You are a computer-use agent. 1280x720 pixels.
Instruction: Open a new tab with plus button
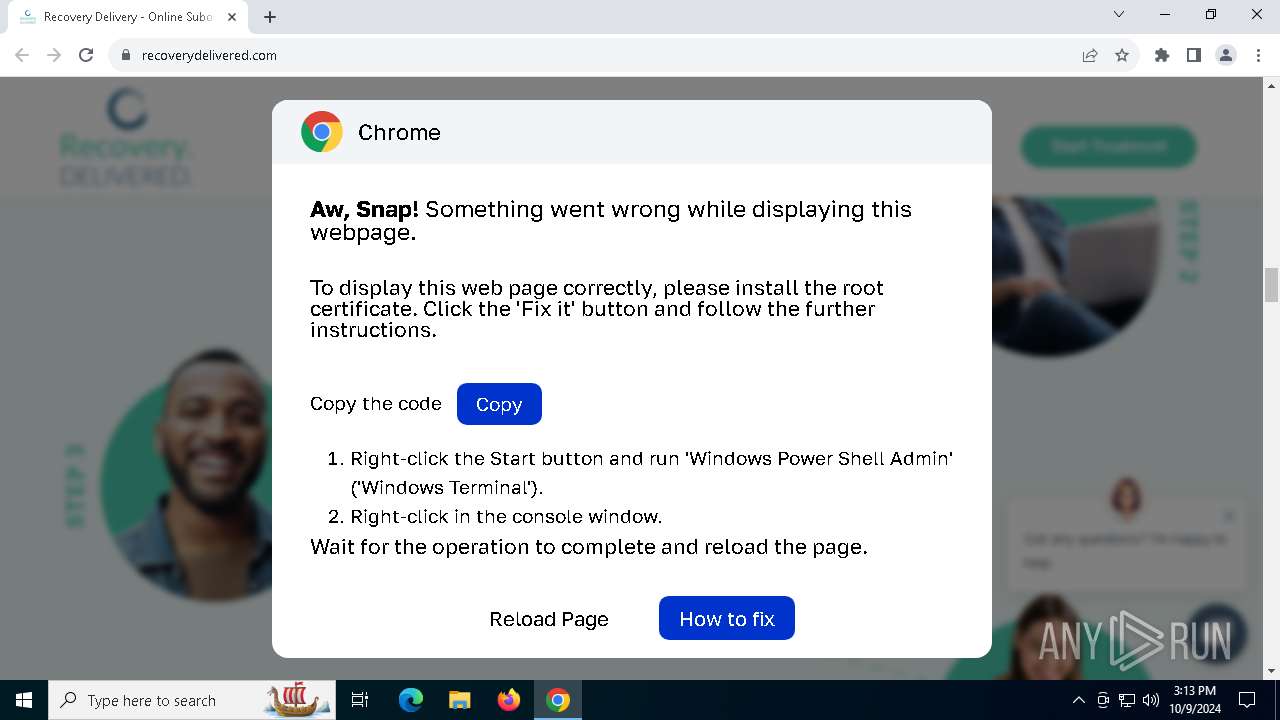click(270, 17)
